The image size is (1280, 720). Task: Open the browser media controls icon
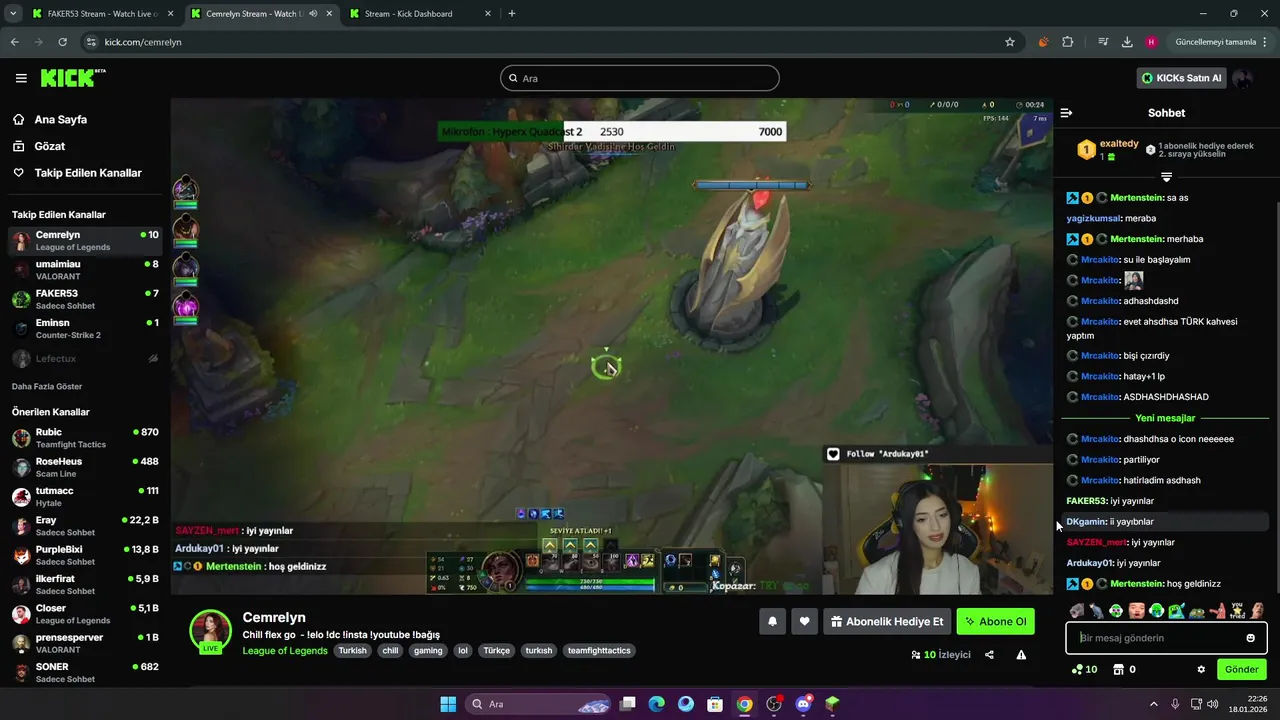(1102, 42)
